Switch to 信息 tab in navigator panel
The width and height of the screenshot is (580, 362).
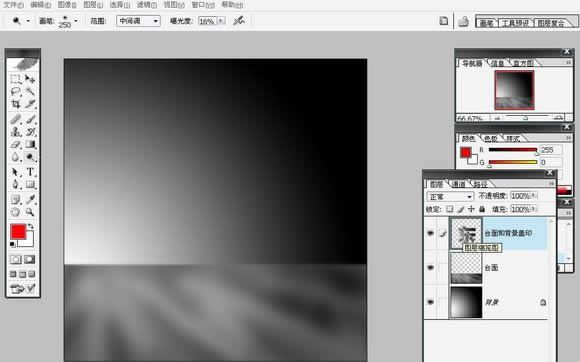pos(498,63)
